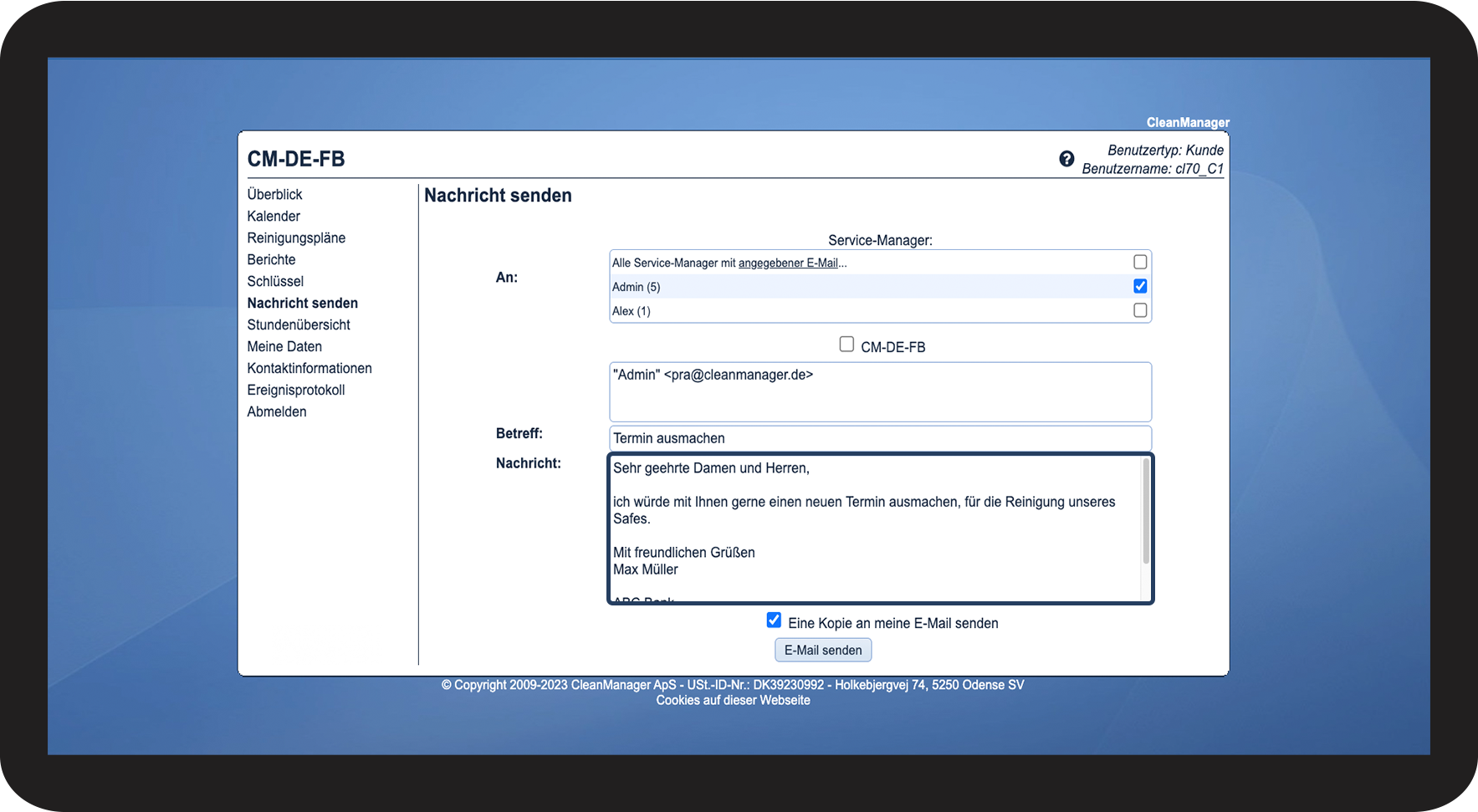Click the help question mark icon
The width and height of the screenshot is (1478, 812).
(x=1066, y=159)
